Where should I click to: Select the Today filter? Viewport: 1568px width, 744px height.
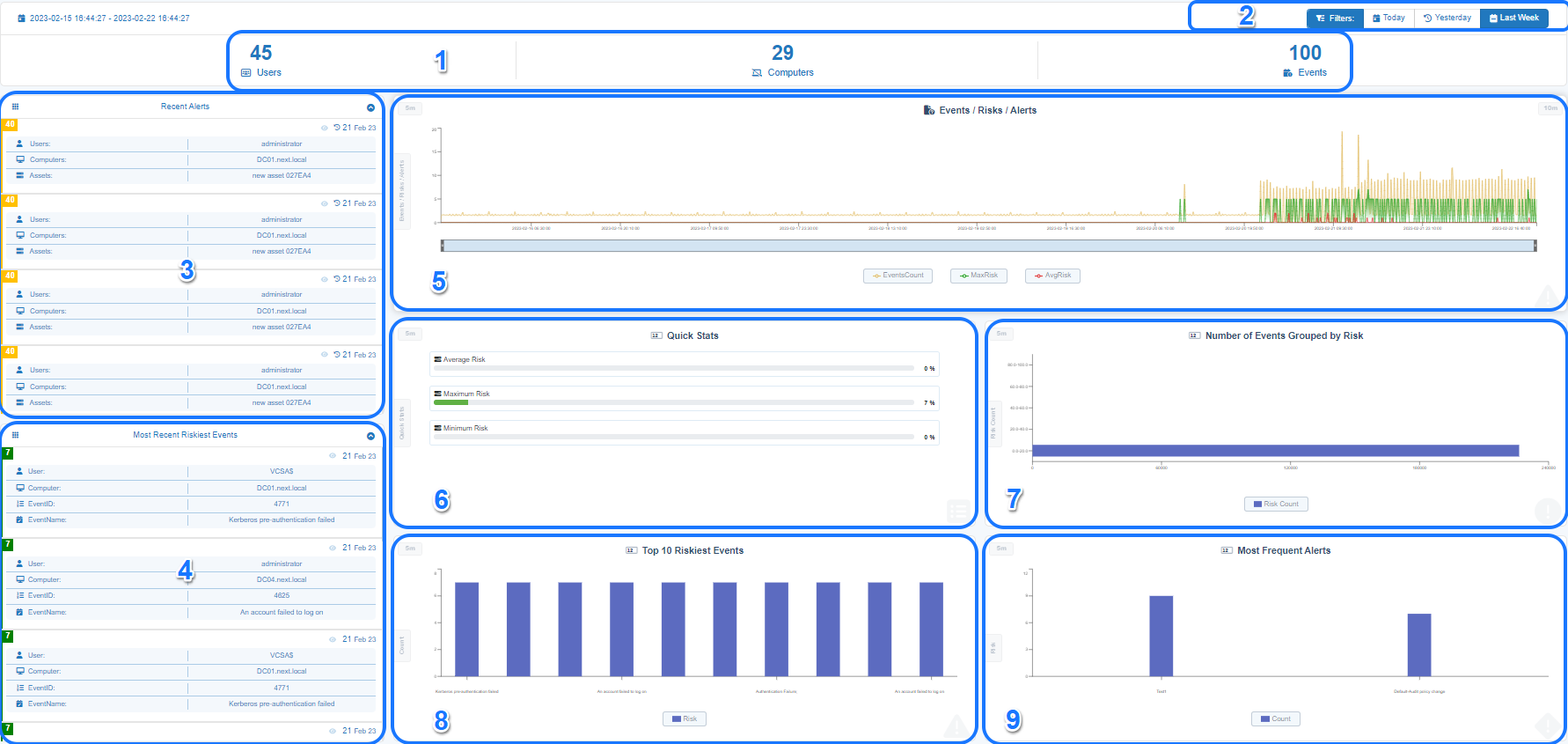tap(1388, 18)
